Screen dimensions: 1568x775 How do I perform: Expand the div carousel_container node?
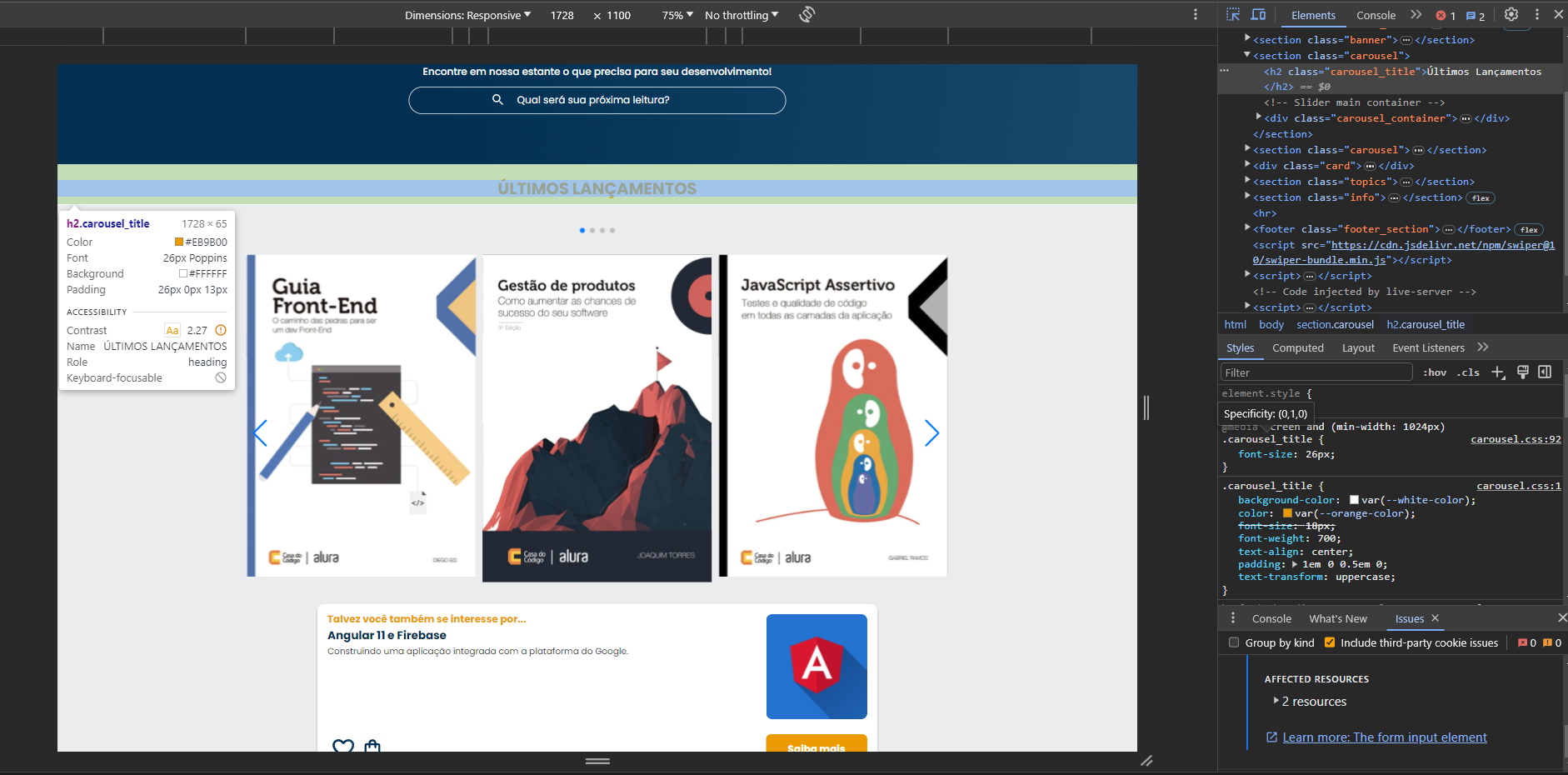(x=1259, y=117)
